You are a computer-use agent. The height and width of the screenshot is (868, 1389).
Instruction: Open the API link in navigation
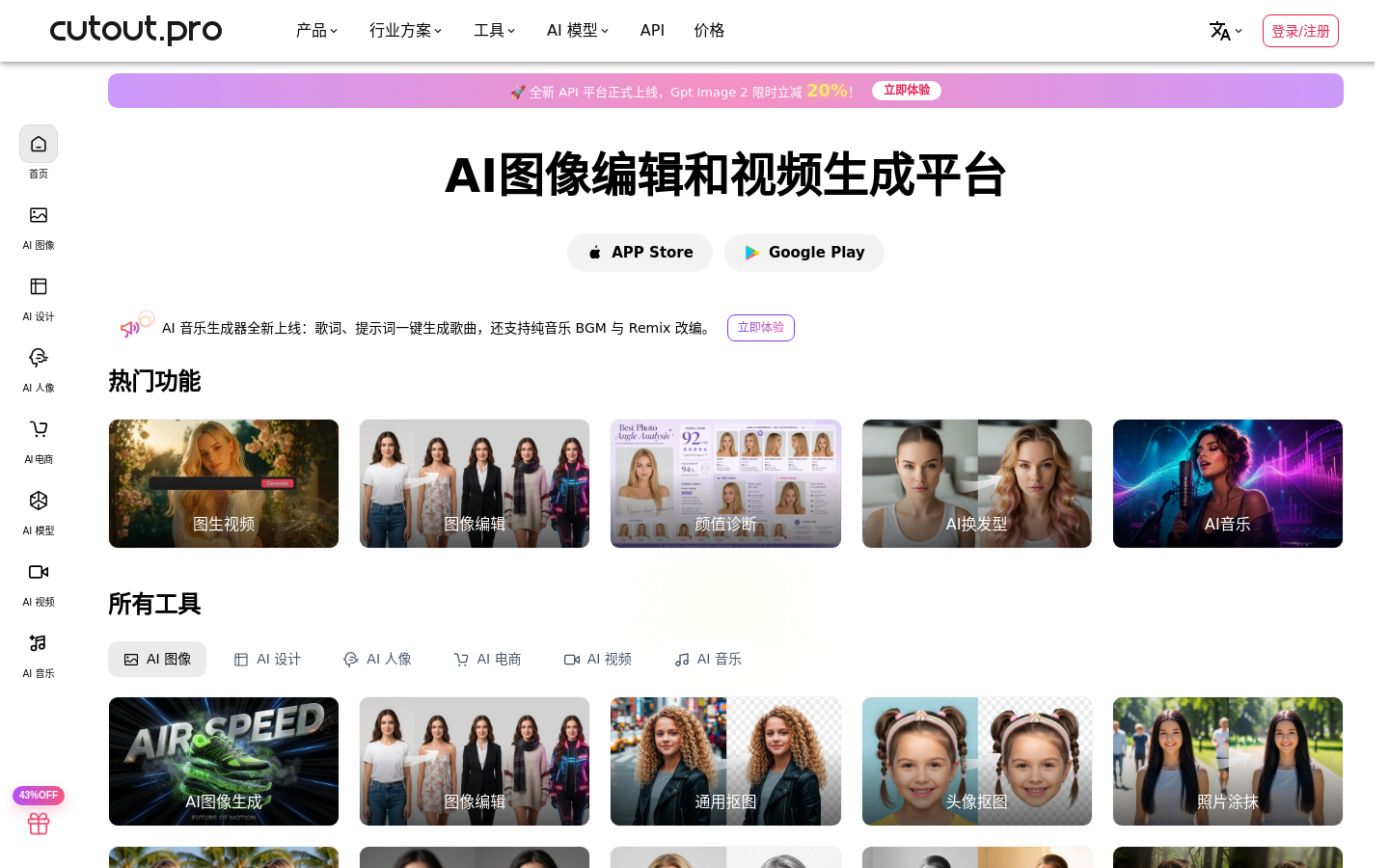[x=652, y=31]
